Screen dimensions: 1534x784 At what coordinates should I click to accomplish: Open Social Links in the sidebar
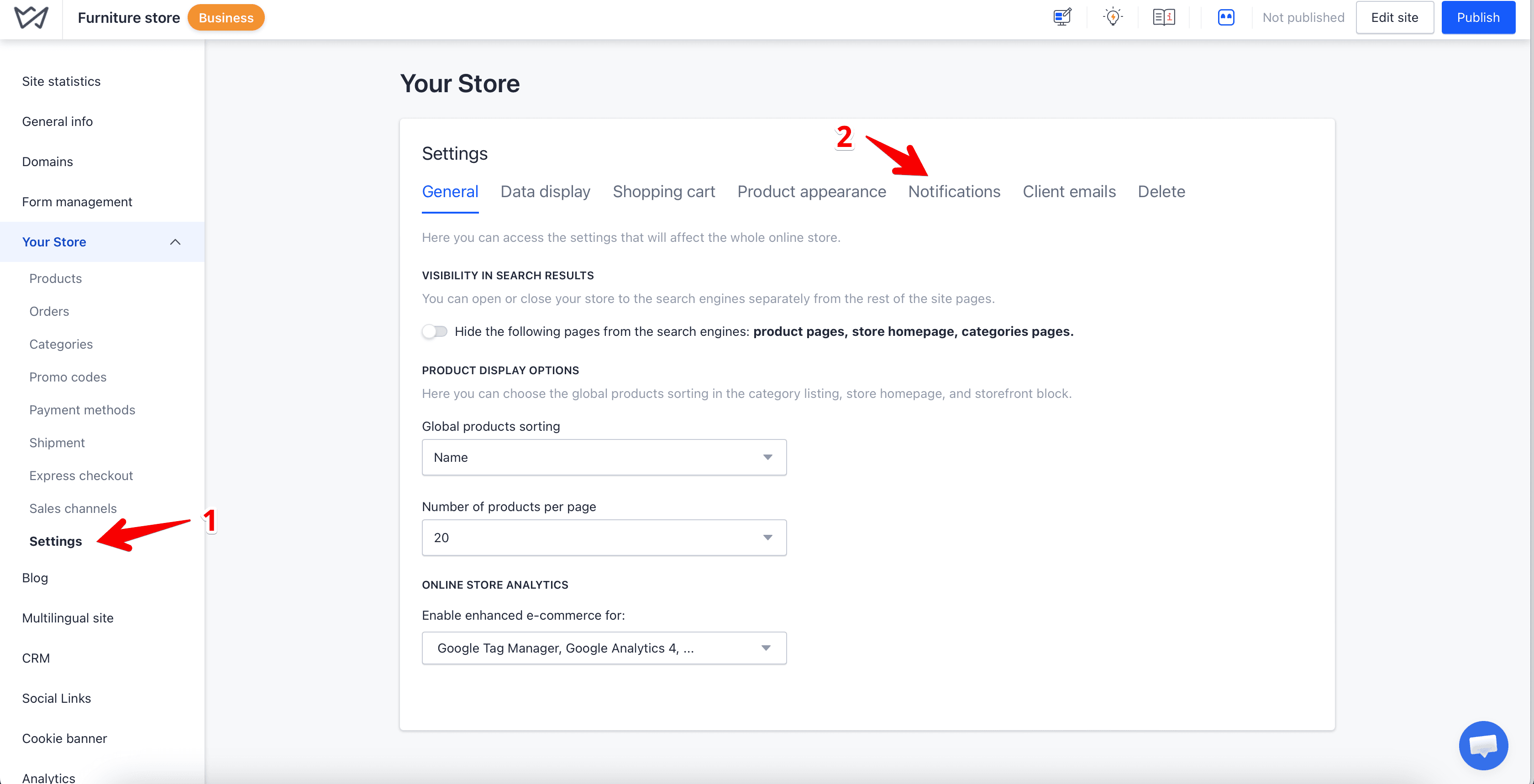pos(57,698)
